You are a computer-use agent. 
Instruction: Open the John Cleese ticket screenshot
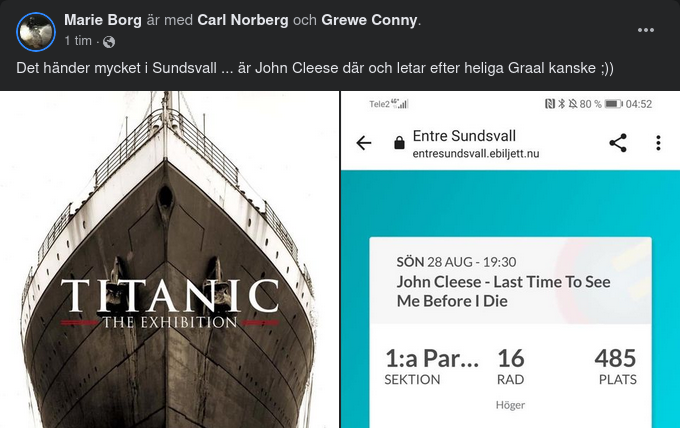(x=510, y=300)
